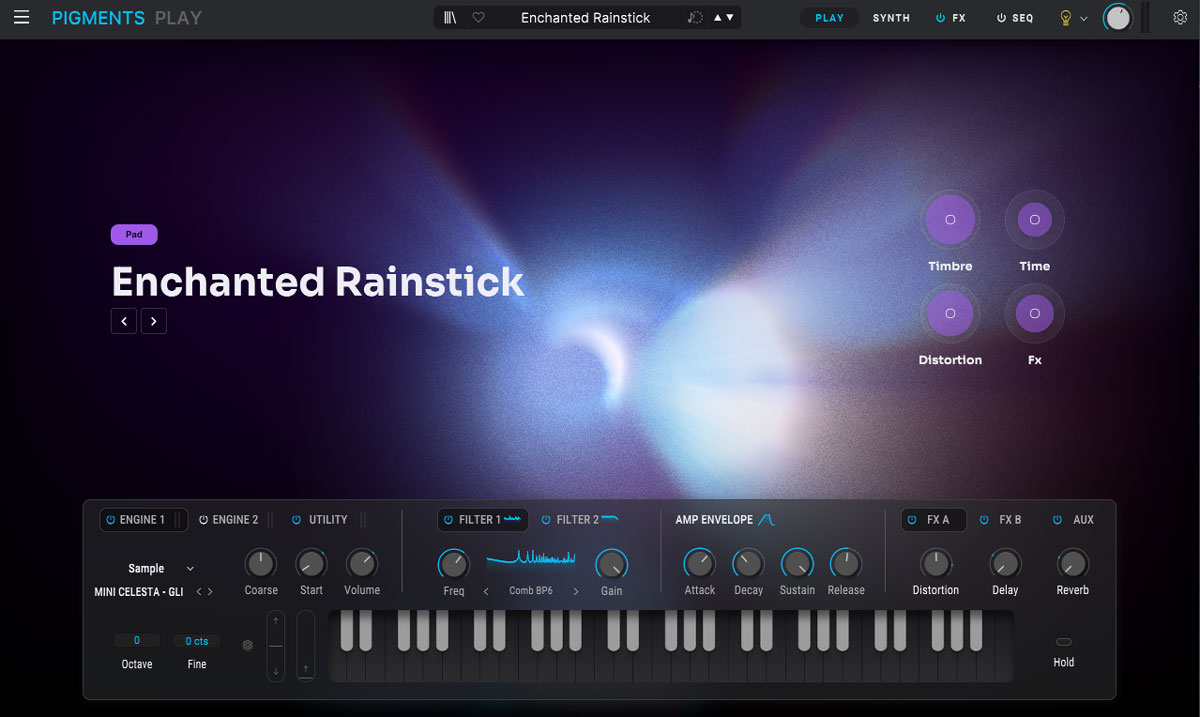Click the Enchanted Rainstick preset name in top bar
Viewport: 1200px width, 717px height.
click(x=585, y=18)
